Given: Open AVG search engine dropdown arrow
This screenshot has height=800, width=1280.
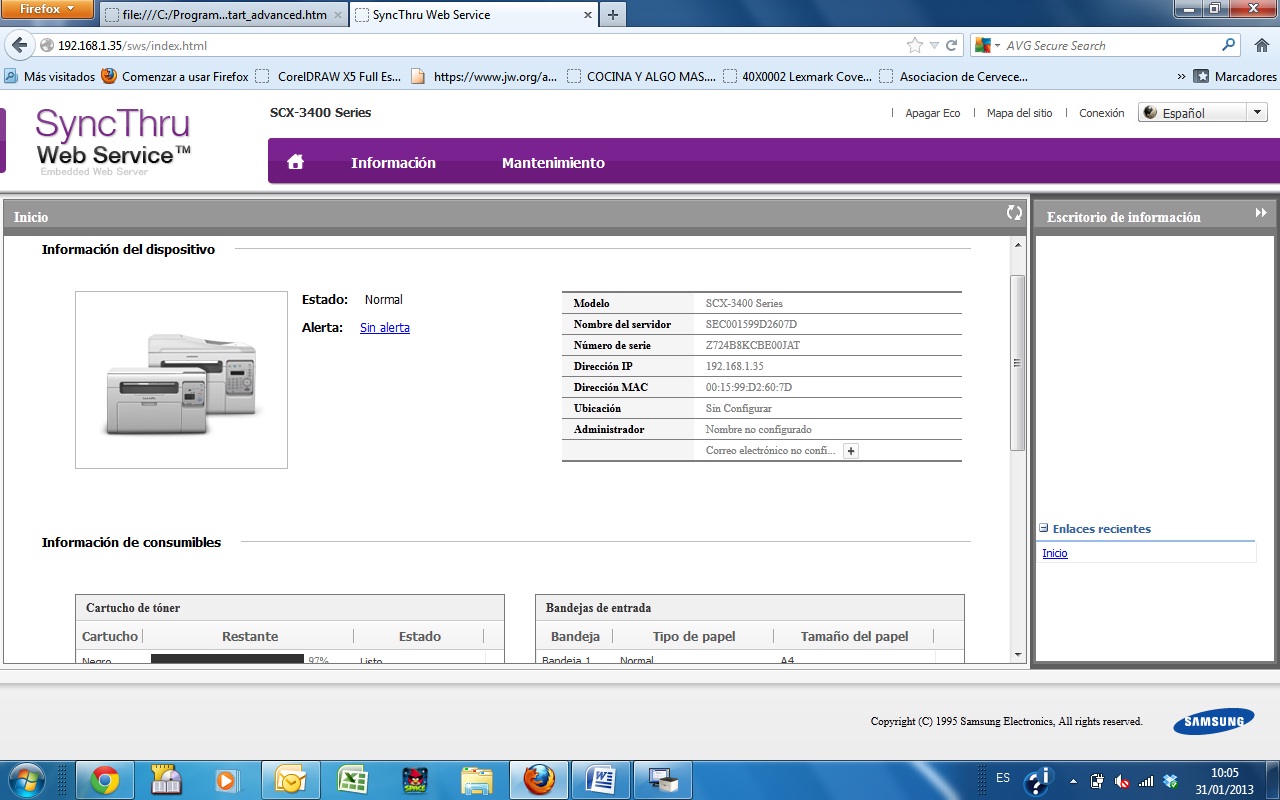Looking at the screenshot, I should [997, 46].
